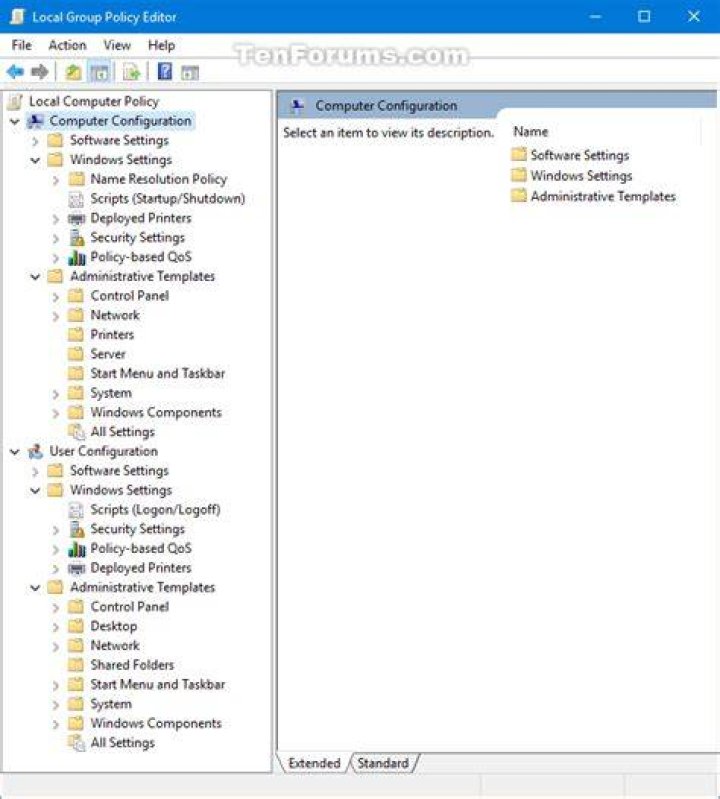Select Windows Components under User Configuration
The height and width of the screenshot is (799, 720).
point(156,723)
